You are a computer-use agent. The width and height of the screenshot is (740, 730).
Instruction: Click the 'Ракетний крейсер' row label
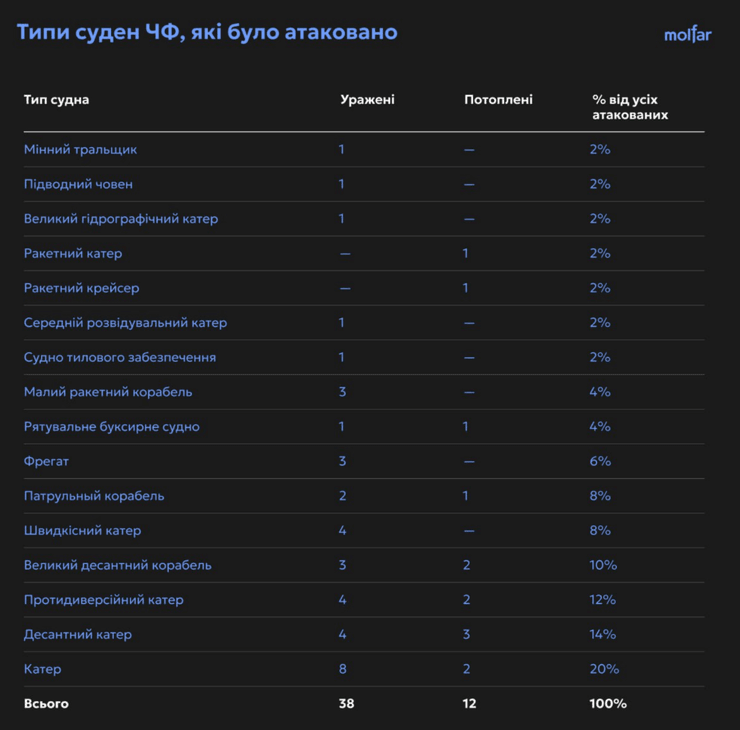pyautogui.click(x=81, y=288)
